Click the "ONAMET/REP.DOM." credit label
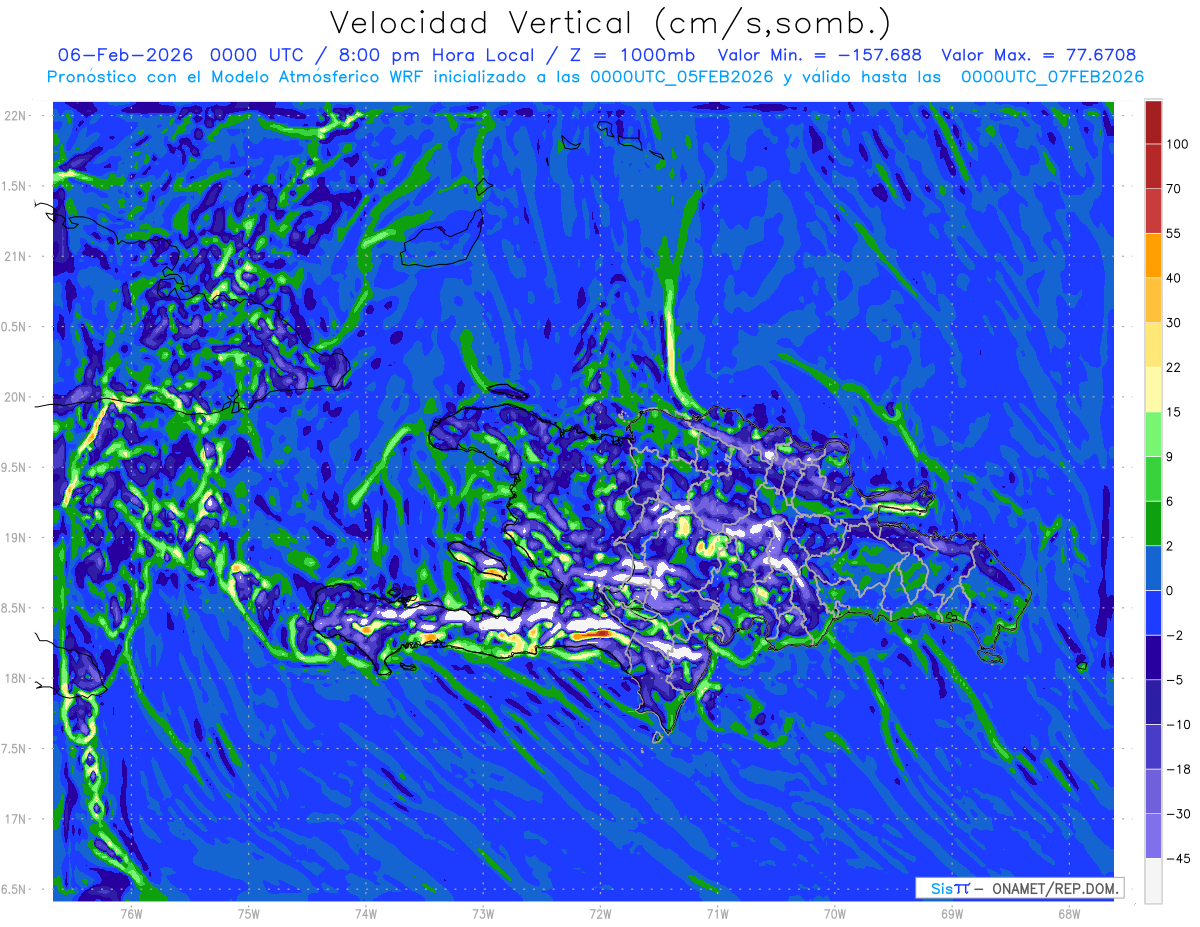Image resolution: width=1200 pixels, height=927 pixels. pos(1057,888)
